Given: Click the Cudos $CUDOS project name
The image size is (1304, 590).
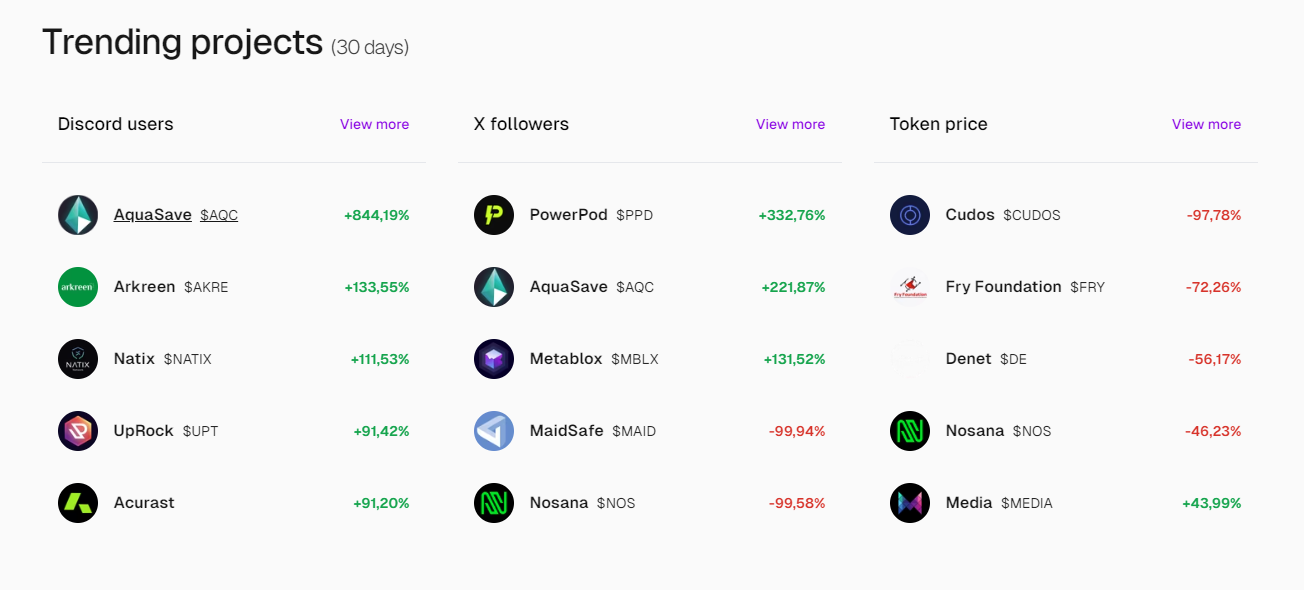Looking at the screenshot, I should click(1003, 215).
